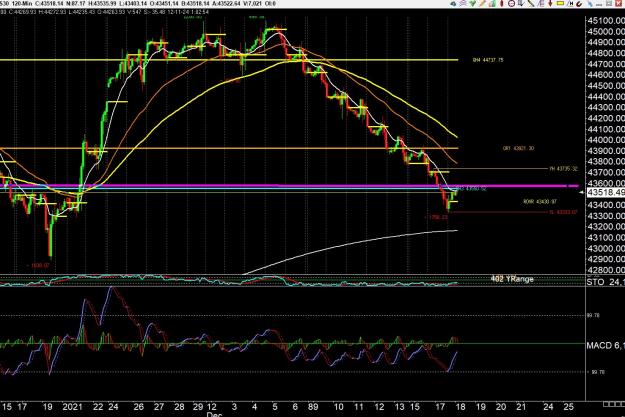
Task: Select the diagonal trend line tool
Action: tap(531, 4)
